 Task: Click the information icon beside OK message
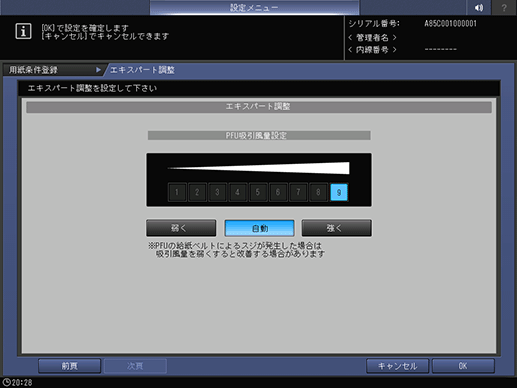point(23,32)
